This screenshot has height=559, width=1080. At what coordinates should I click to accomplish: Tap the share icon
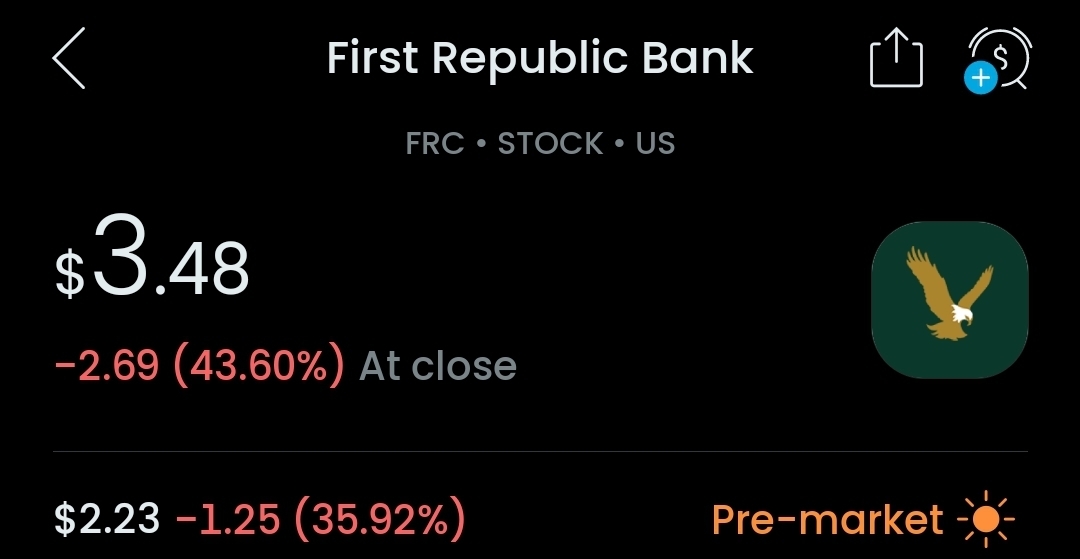click(895, 59)
